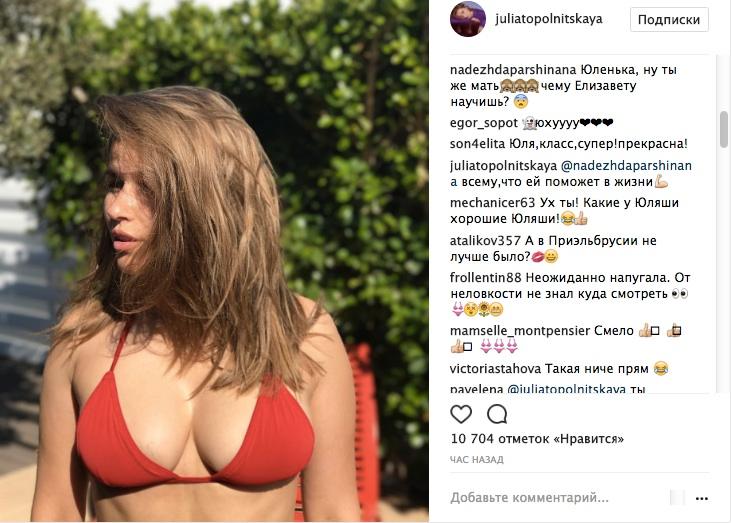Click the Подписки following button

pos(669,20)
